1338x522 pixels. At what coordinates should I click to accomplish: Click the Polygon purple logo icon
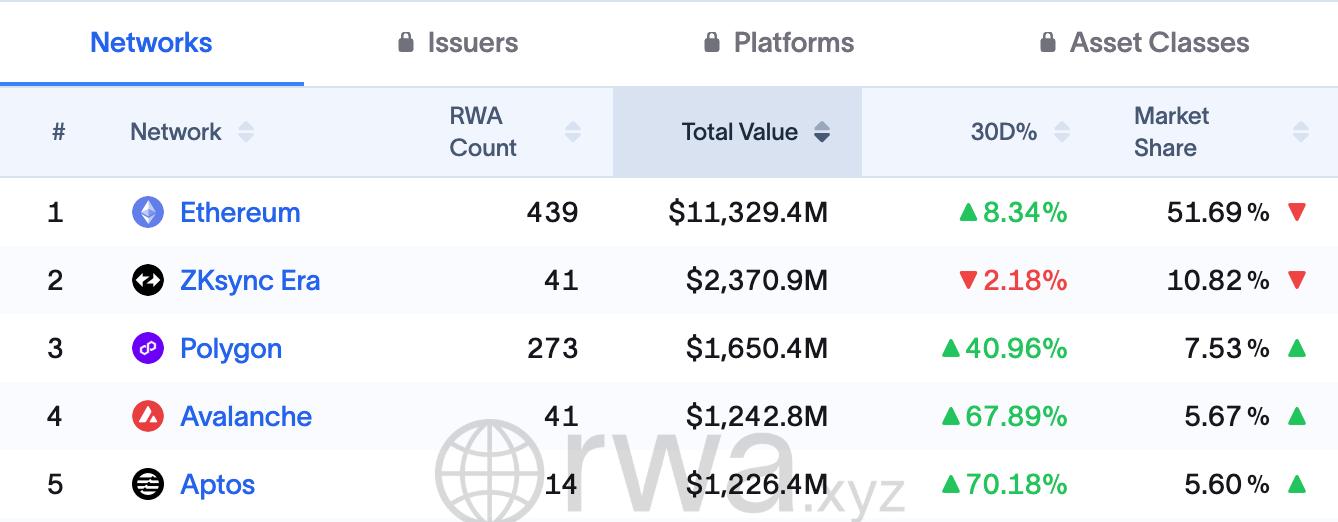coord(148,348)
